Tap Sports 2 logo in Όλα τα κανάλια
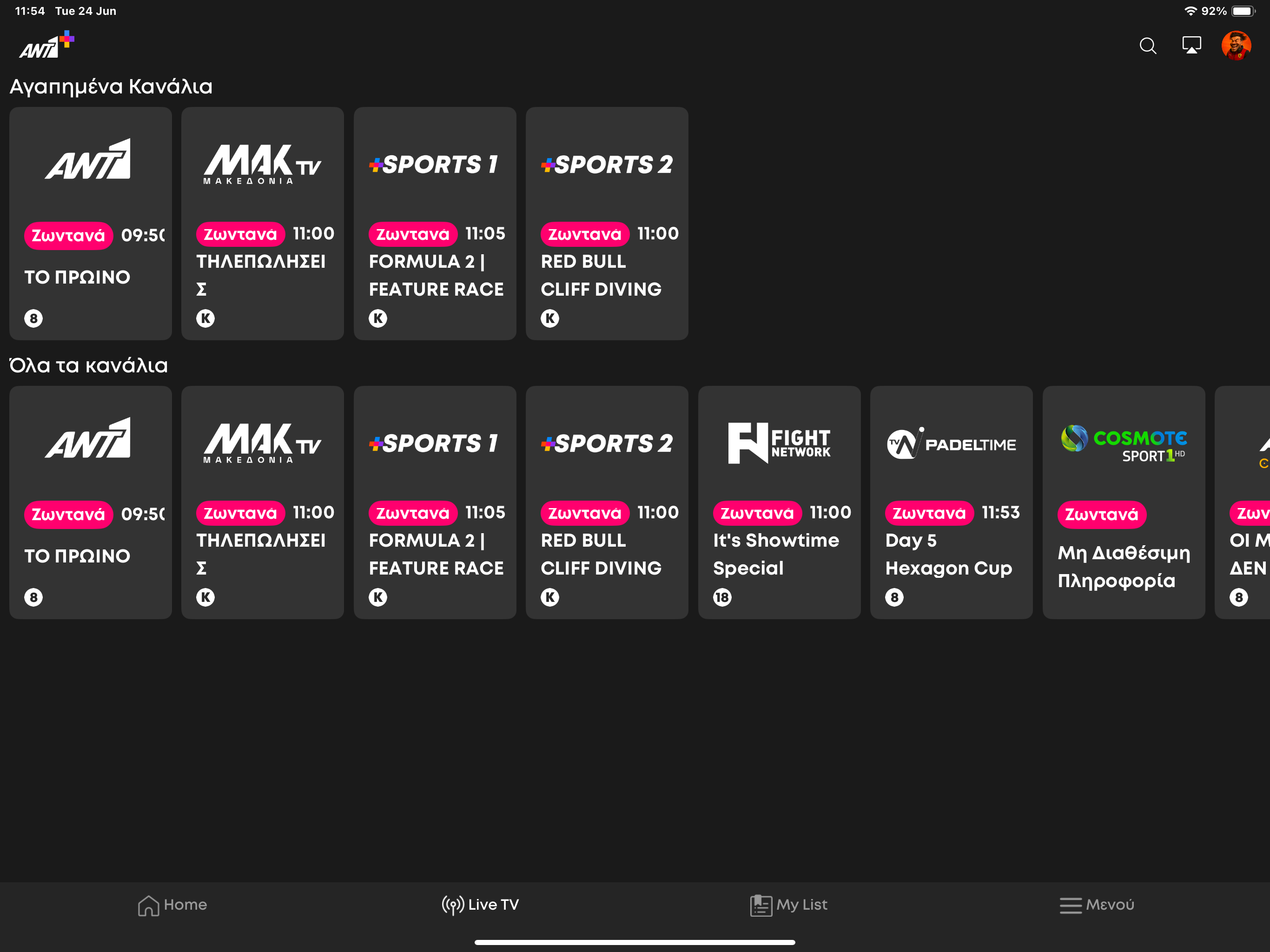The image size is (1270, 952). [x=606, y=444]
